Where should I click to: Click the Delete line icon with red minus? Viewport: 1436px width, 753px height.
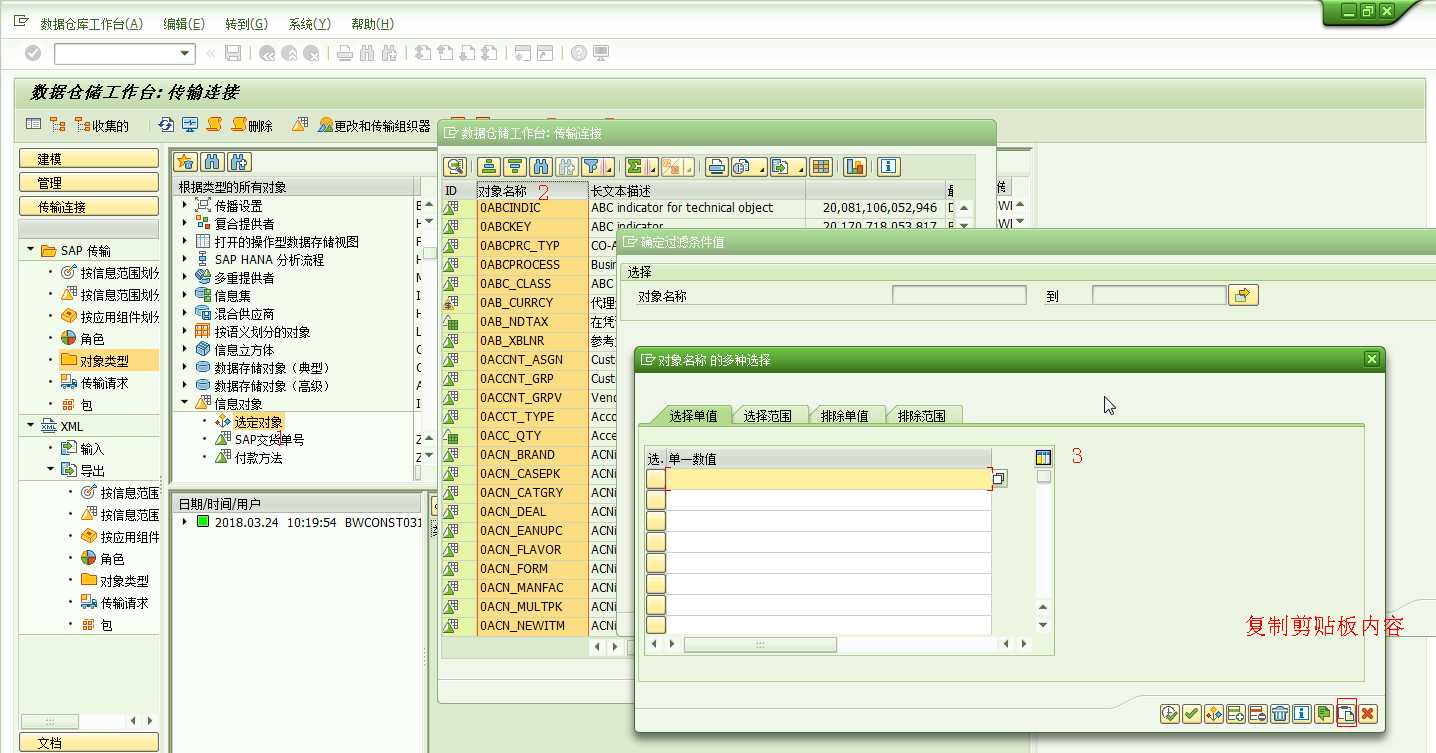1258,713
